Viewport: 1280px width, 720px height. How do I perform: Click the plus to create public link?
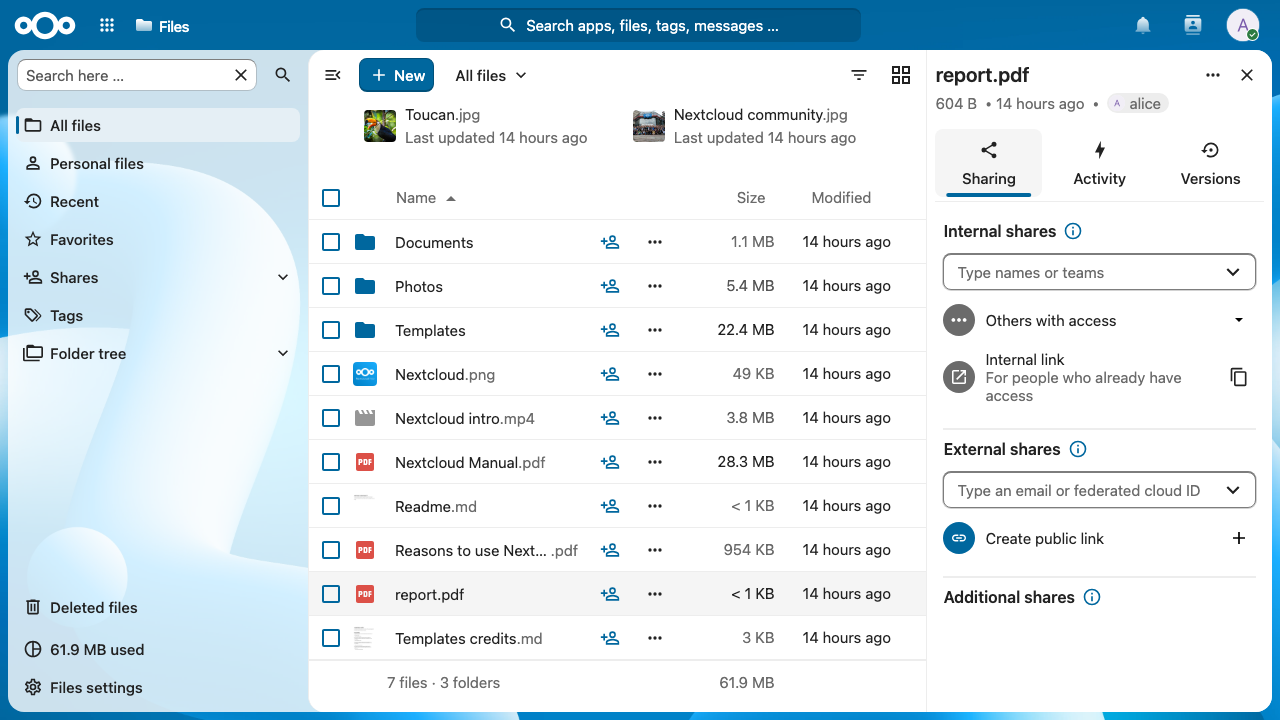point(1239,538)
